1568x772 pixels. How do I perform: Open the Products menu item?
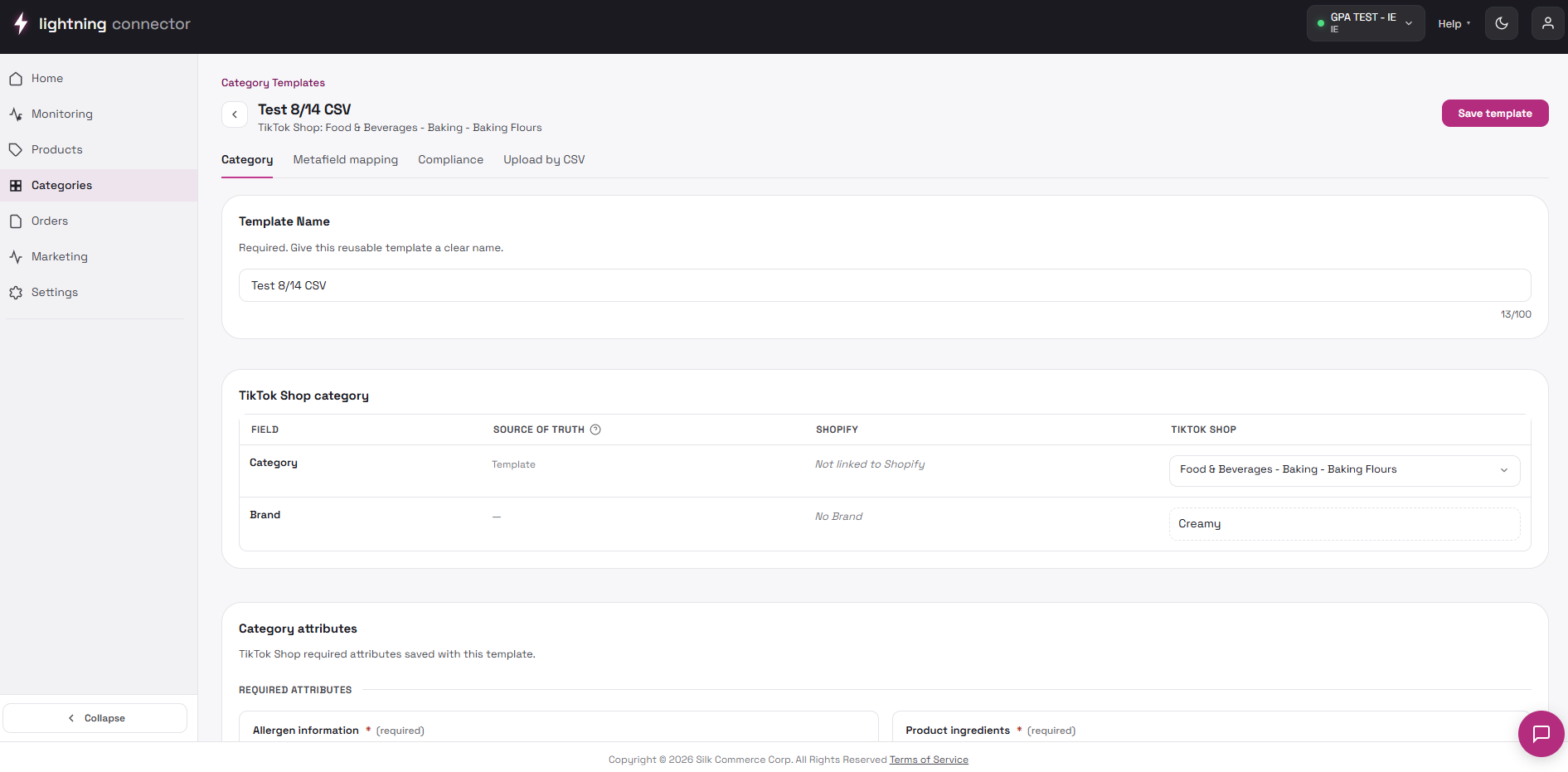99,150
